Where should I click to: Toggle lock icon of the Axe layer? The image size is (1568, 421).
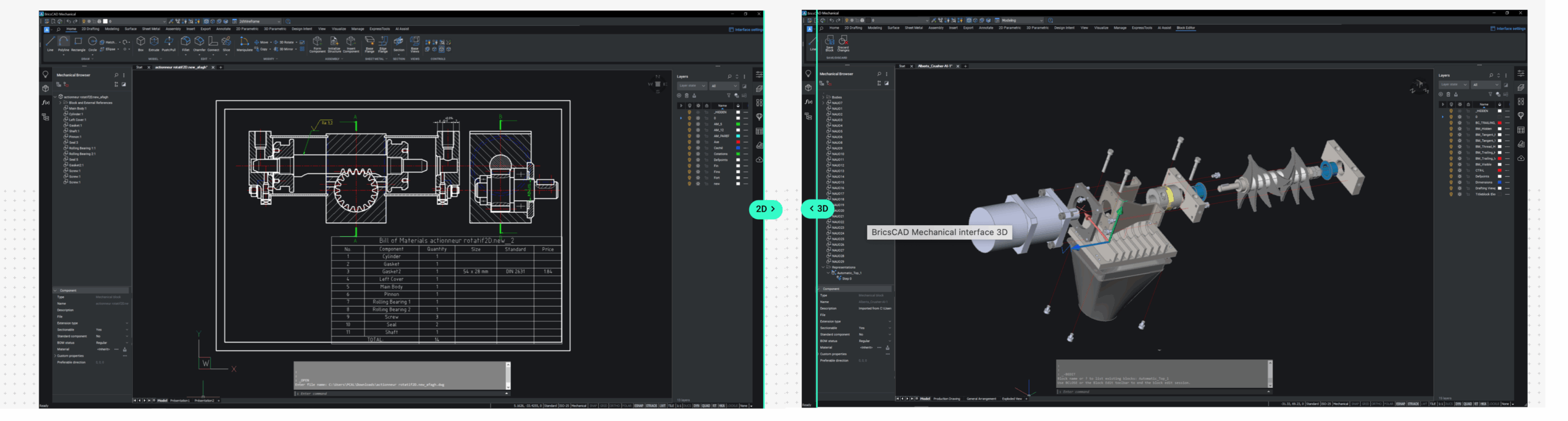(x=706, y=142)
